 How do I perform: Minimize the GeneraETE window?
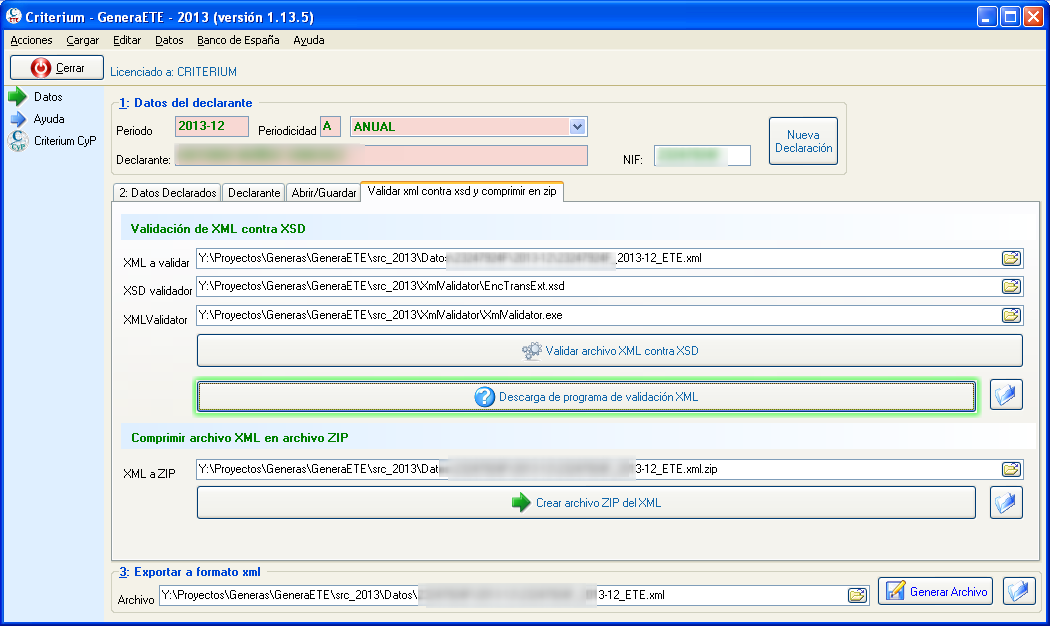tap(987, 17)
